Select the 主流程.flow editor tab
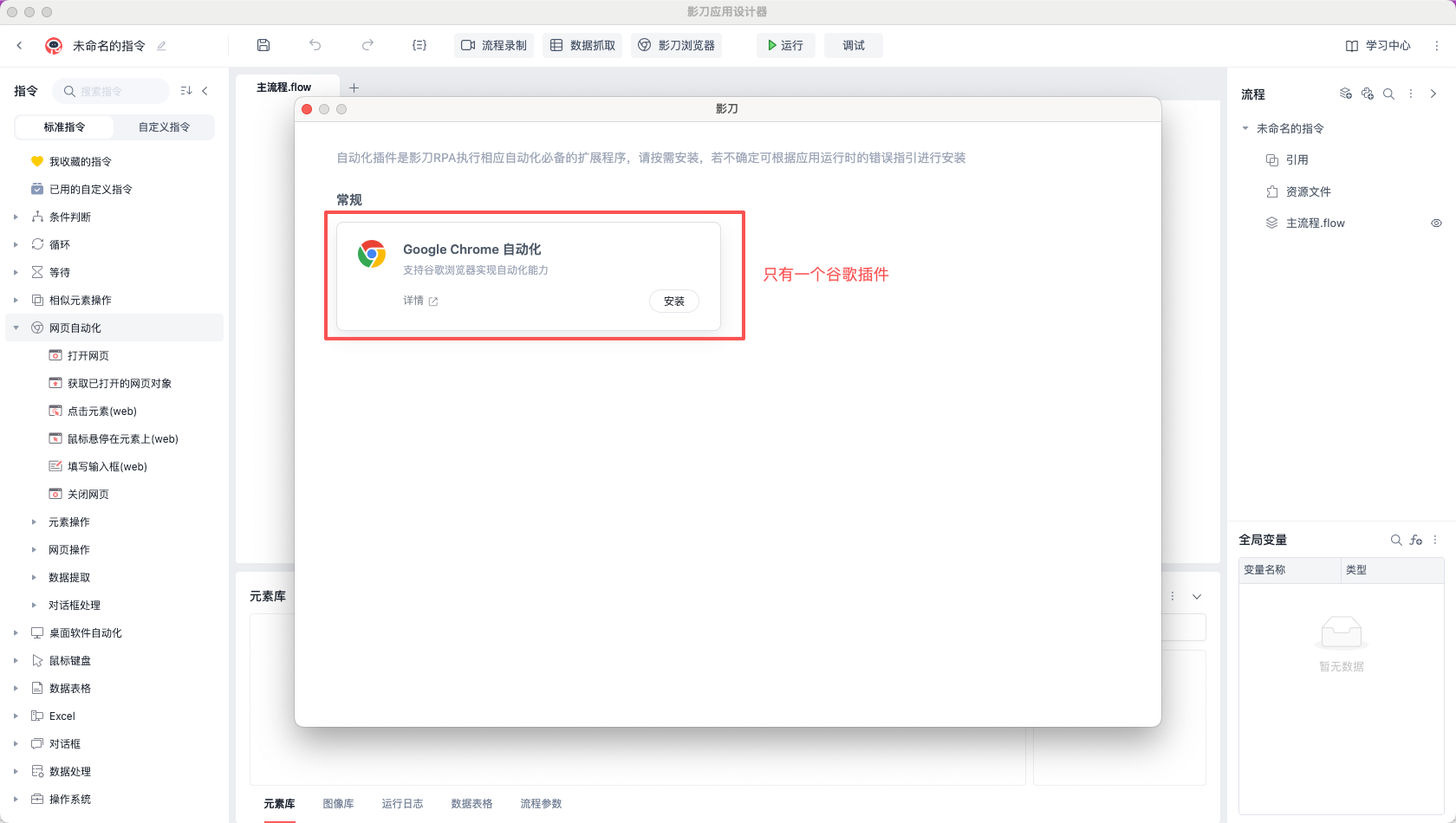 pyautogui.click(x=284, y=87)
